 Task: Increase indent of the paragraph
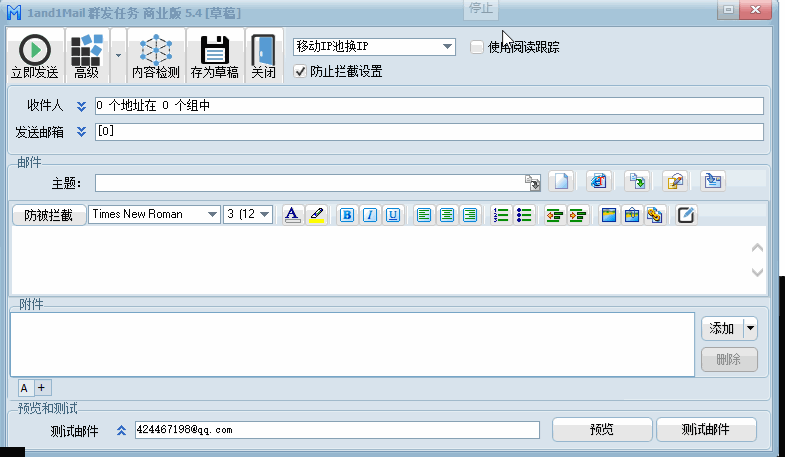coord(578,215)
